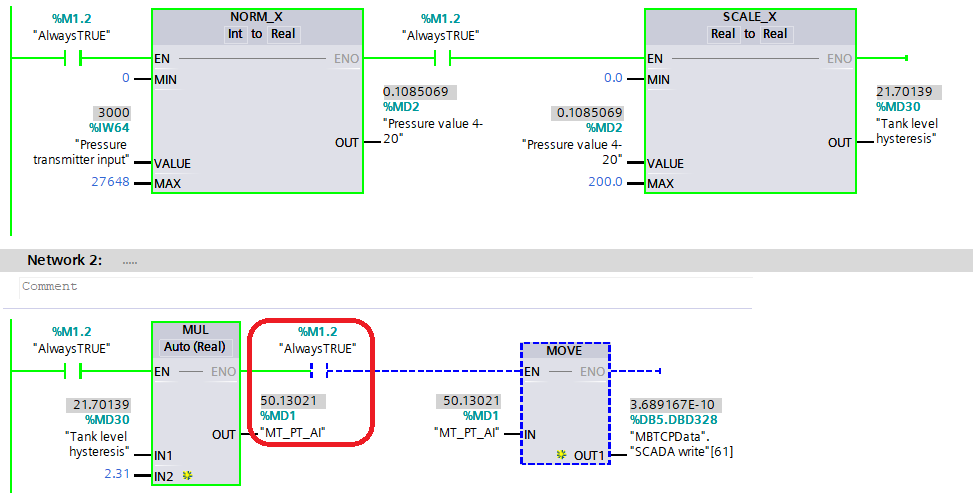Click the ENO pin of MOVE
Screen dimensions: 973x493
pos(592,371)
